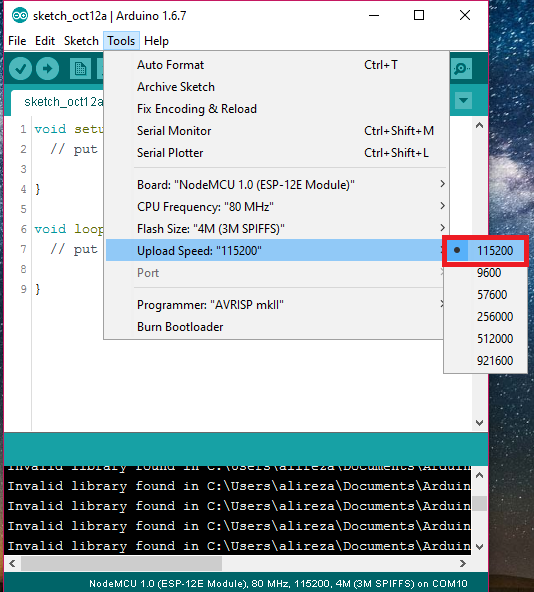Click editor scrollbar up arrow
534x592 pixels.
coord(480,125)
